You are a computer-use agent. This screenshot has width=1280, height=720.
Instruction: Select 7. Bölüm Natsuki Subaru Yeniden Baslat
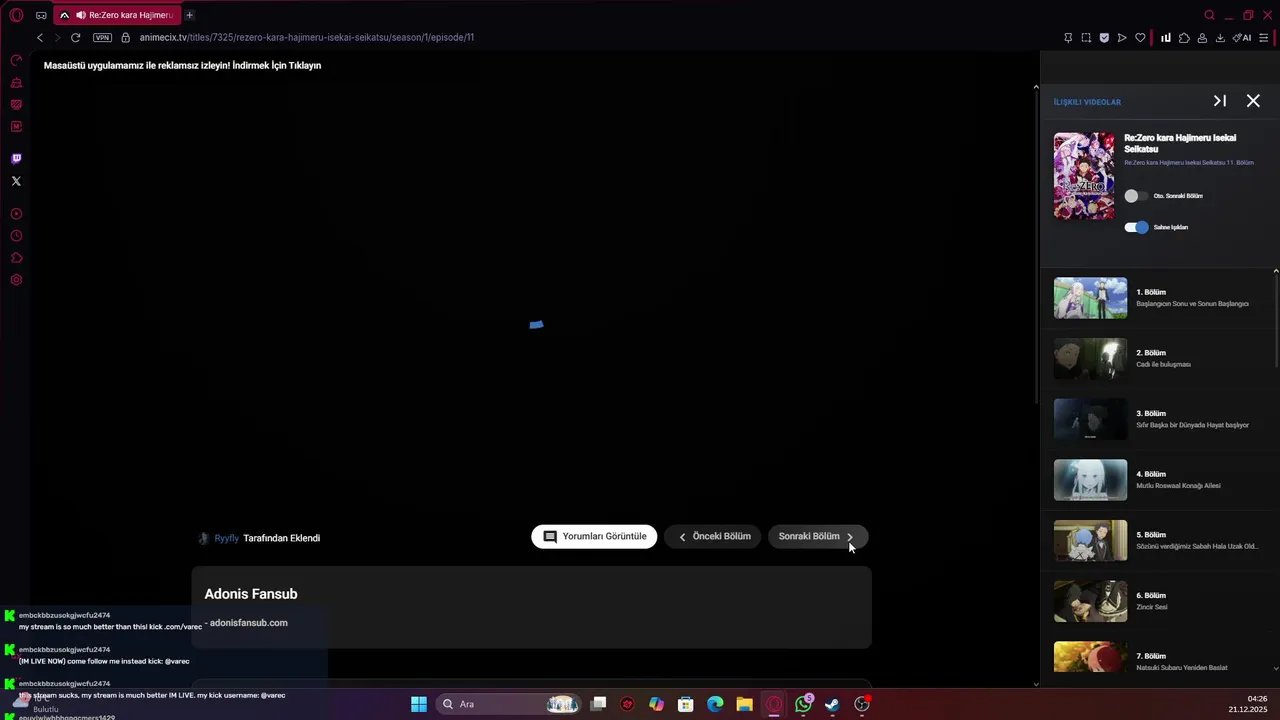1159,658
